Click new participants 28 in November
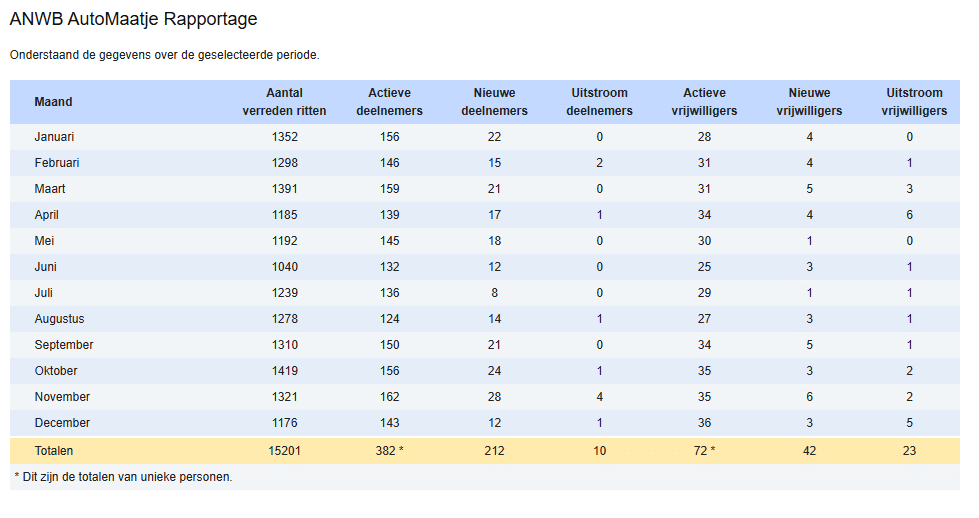This screenshot has height=518, width=979. coord(494,397)
